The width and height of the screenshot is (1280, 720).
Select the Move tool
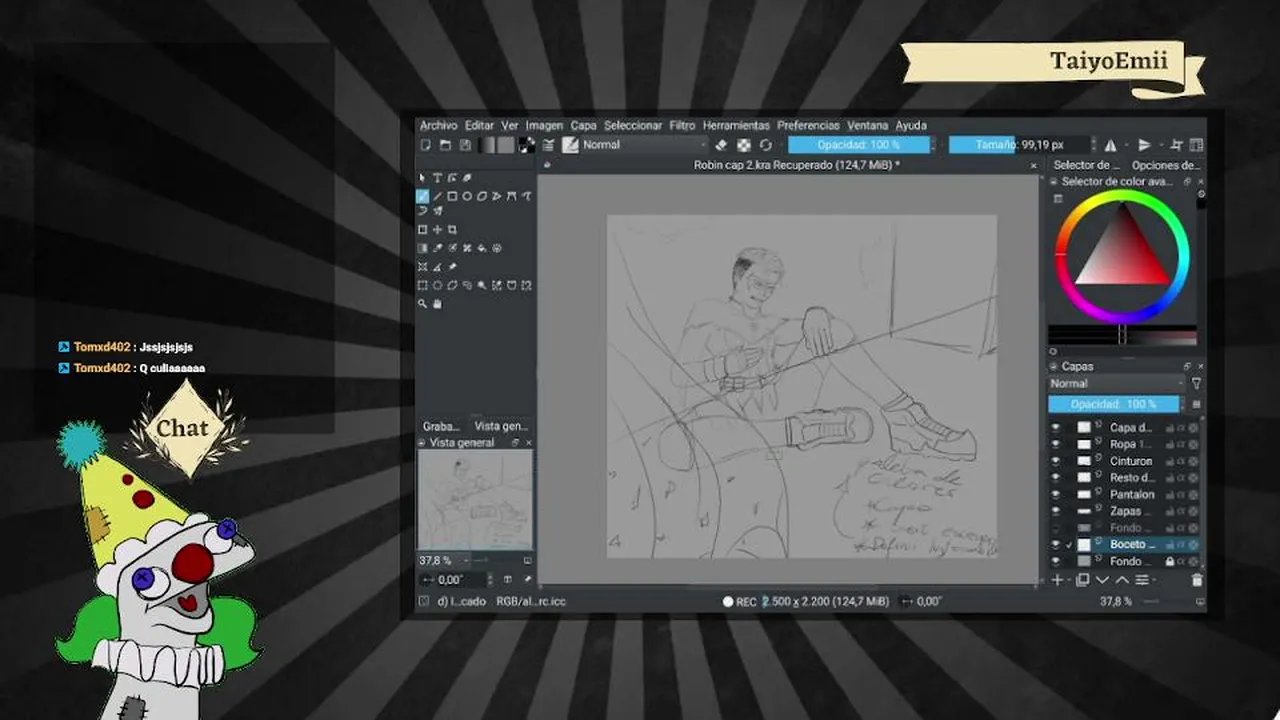(x=437, y=230)
